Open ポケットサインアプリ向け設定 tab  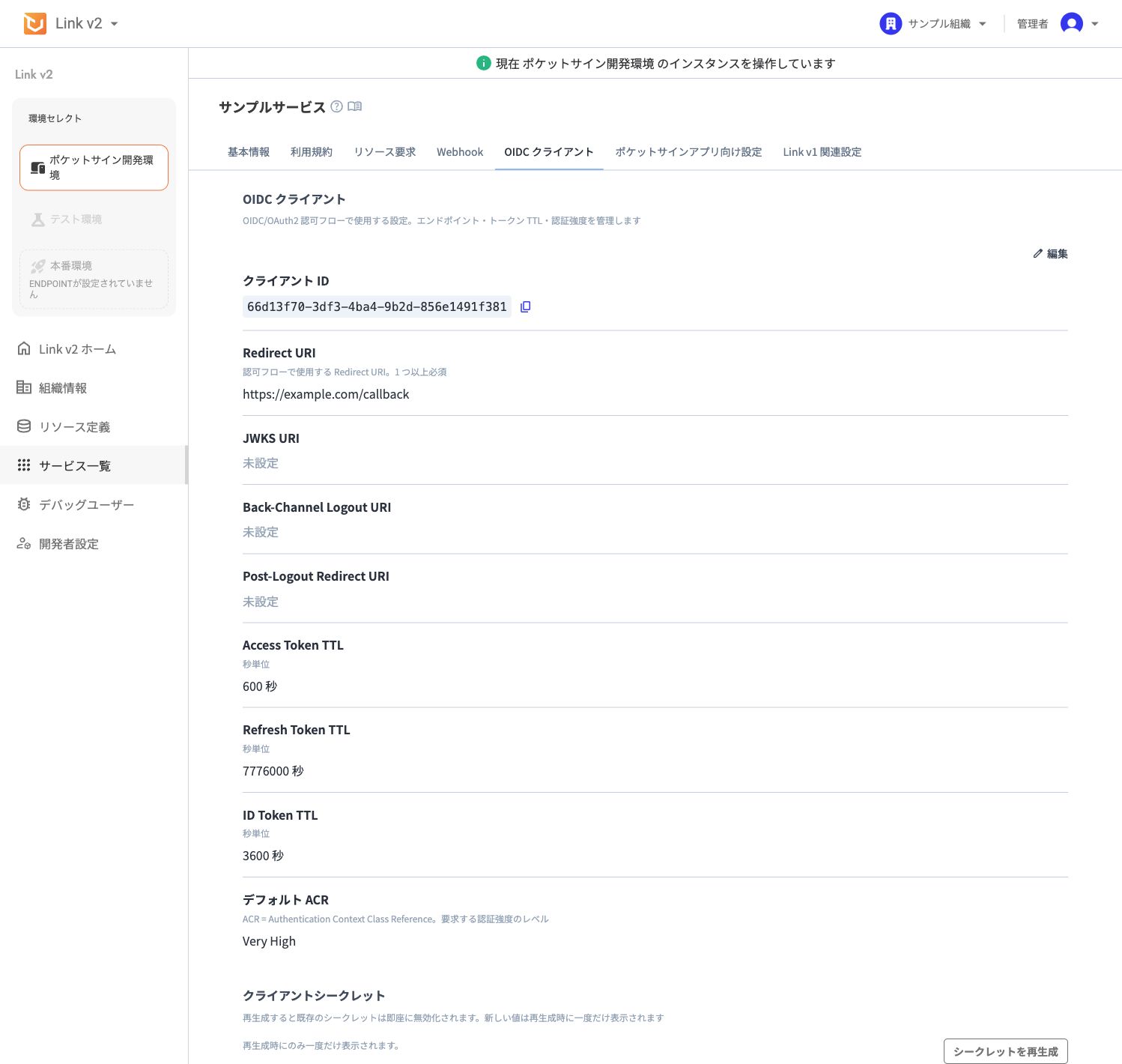(688, 152)
